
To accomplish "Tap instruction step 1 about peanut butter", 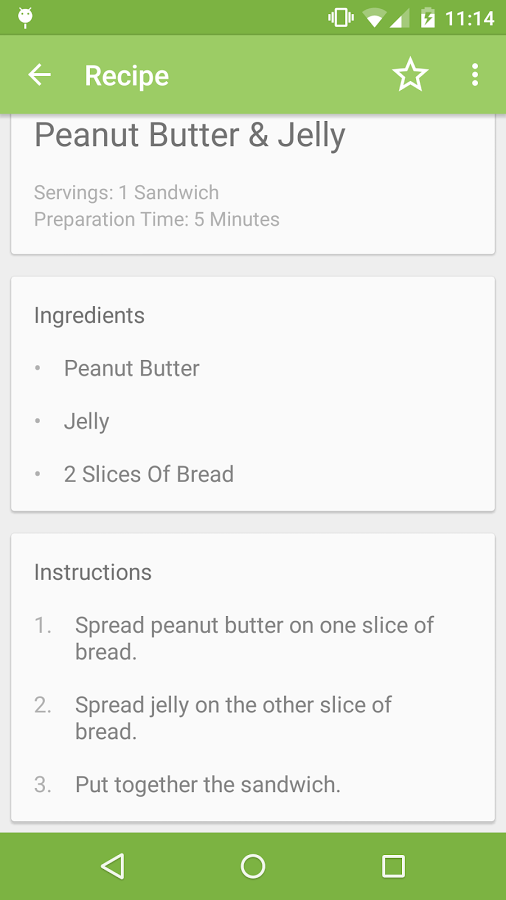I will pyautogui.click(x=254, y=638).
